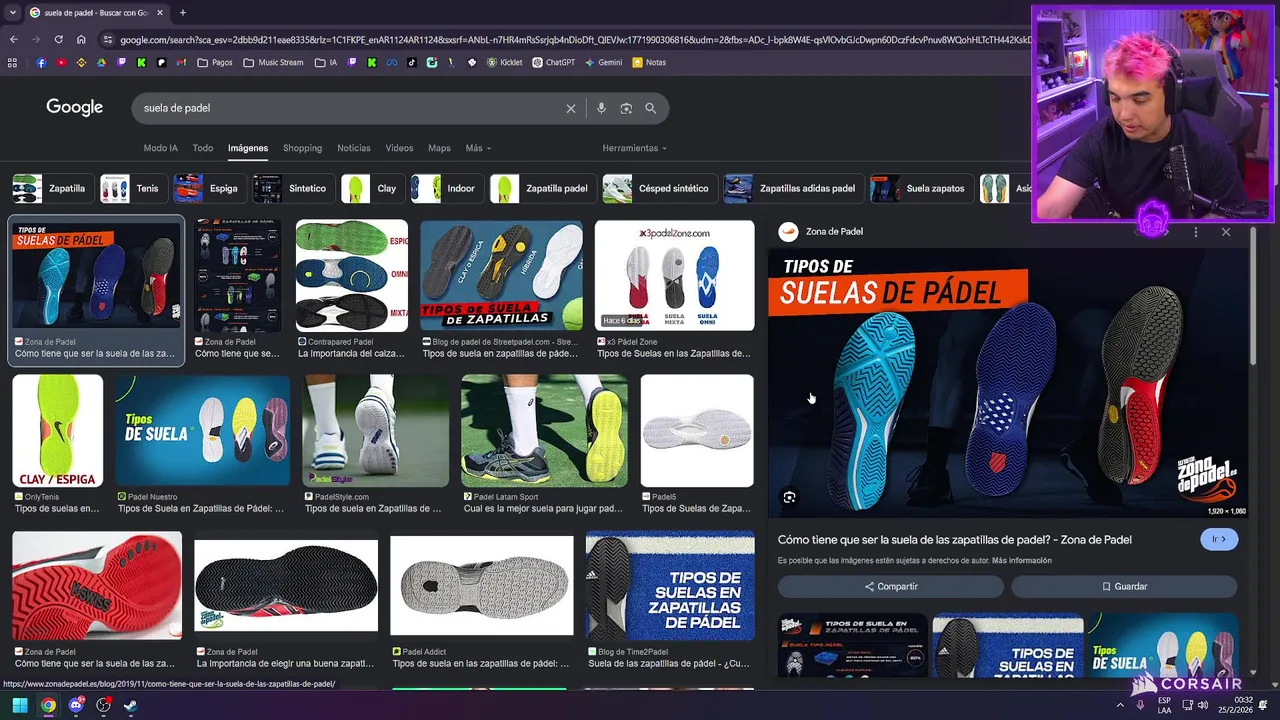Select the Tenis filter chip
The height and width of the screenshot is (720, 1280).
point(133,188)
